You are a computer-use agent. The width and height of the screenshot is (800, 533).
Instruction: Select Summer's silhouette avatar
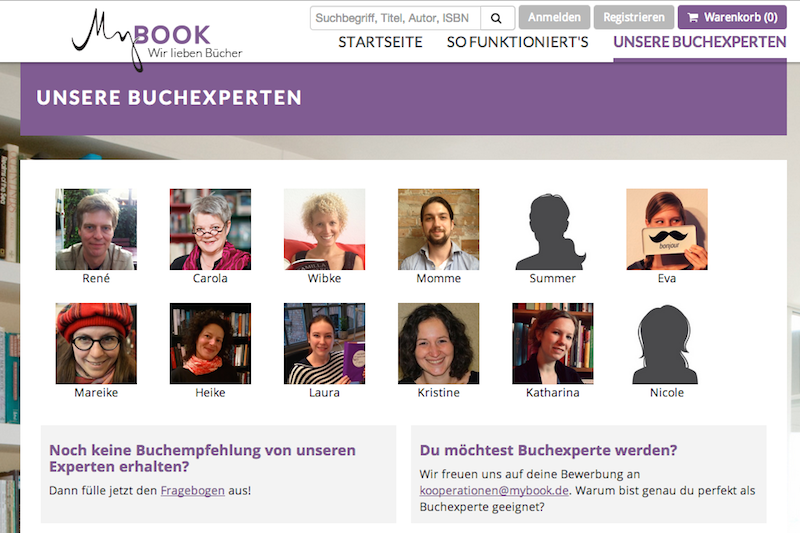point(553,230)
